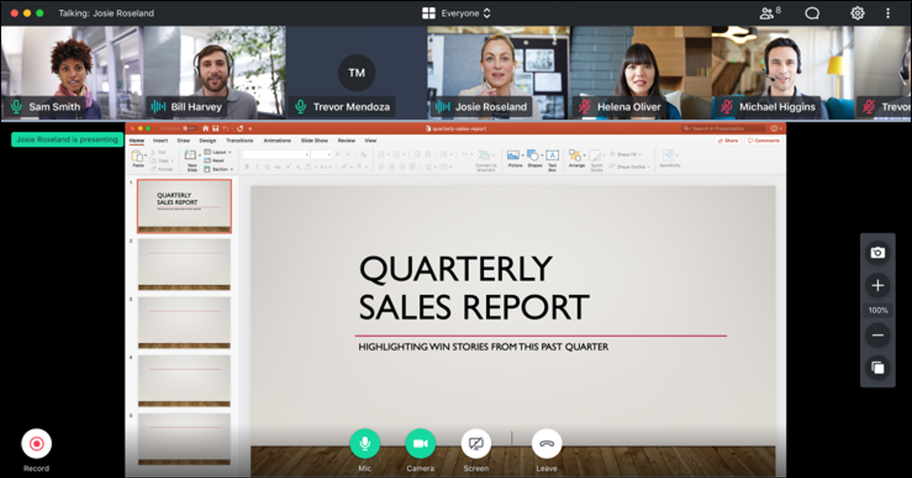Mute yourself with the Mic button
Screen dimensions: 912x478
[365, 444]
